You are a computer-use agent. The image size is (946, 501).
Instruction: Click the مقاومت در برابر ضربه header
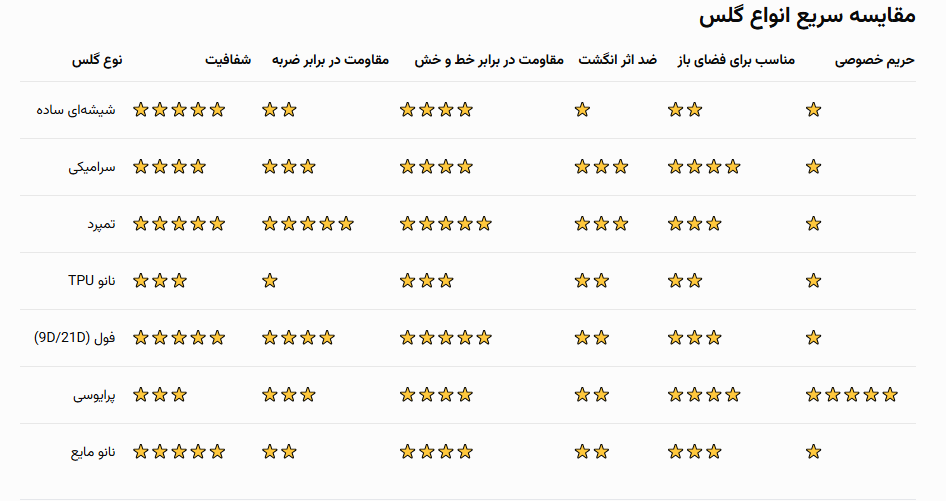pos(330,60)
